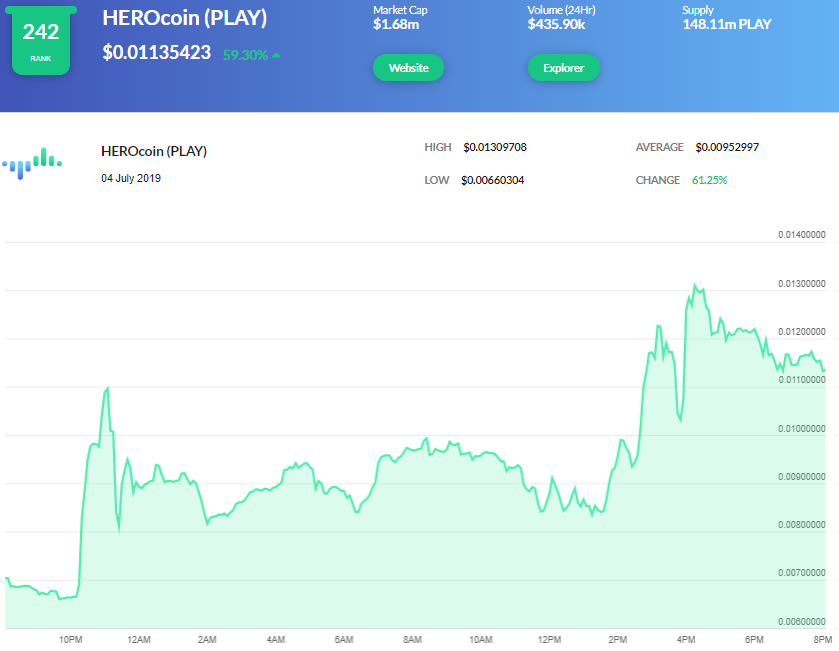
Task: Click the HEROcoin bar-chart logo icon
Action: pyautogui.click(x=32, y=163)
